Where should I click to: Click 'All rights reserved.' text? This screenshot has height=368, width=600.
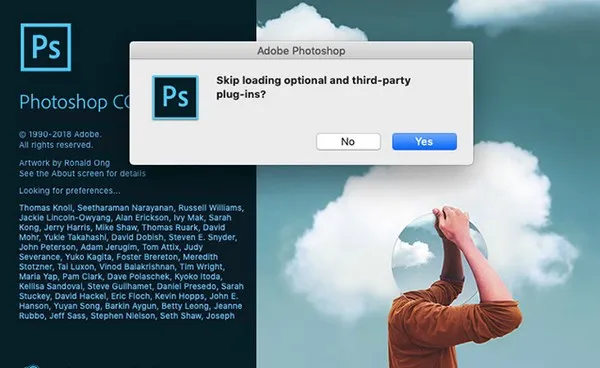[x=56, y=145]
